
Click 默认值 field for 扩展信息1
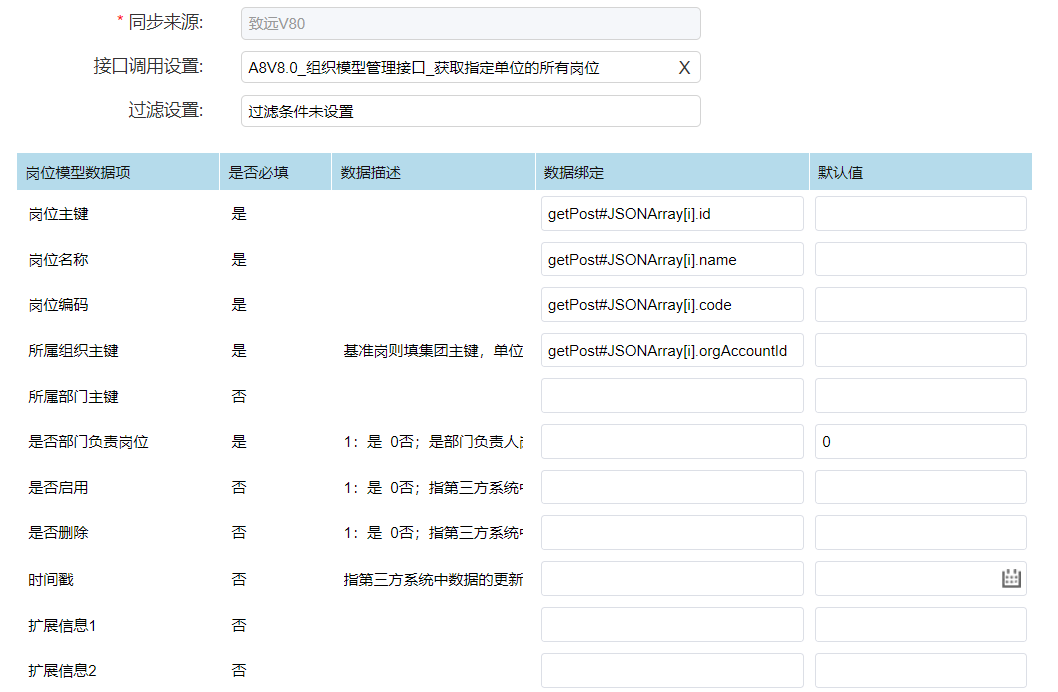(920, 625)
